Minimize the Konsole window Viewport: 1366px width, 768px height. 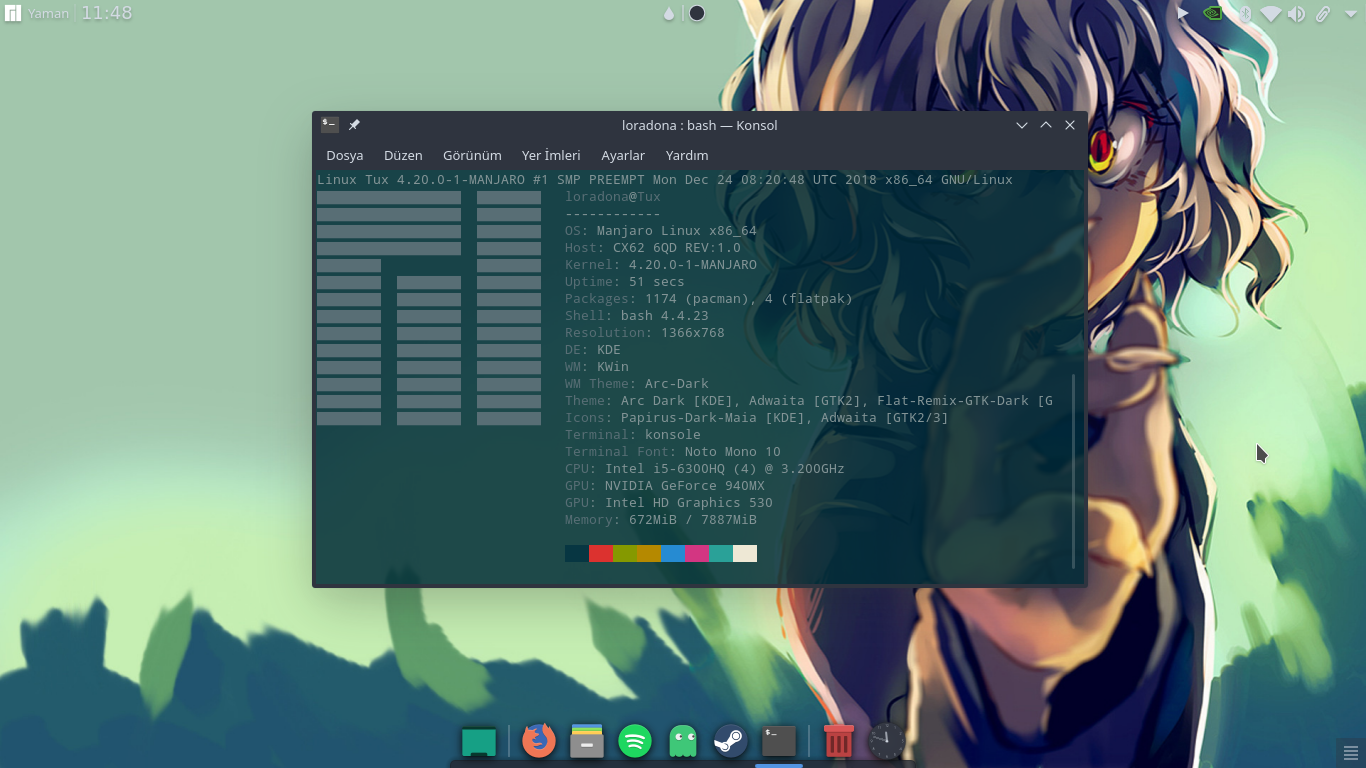click(x=1022, y=125)
